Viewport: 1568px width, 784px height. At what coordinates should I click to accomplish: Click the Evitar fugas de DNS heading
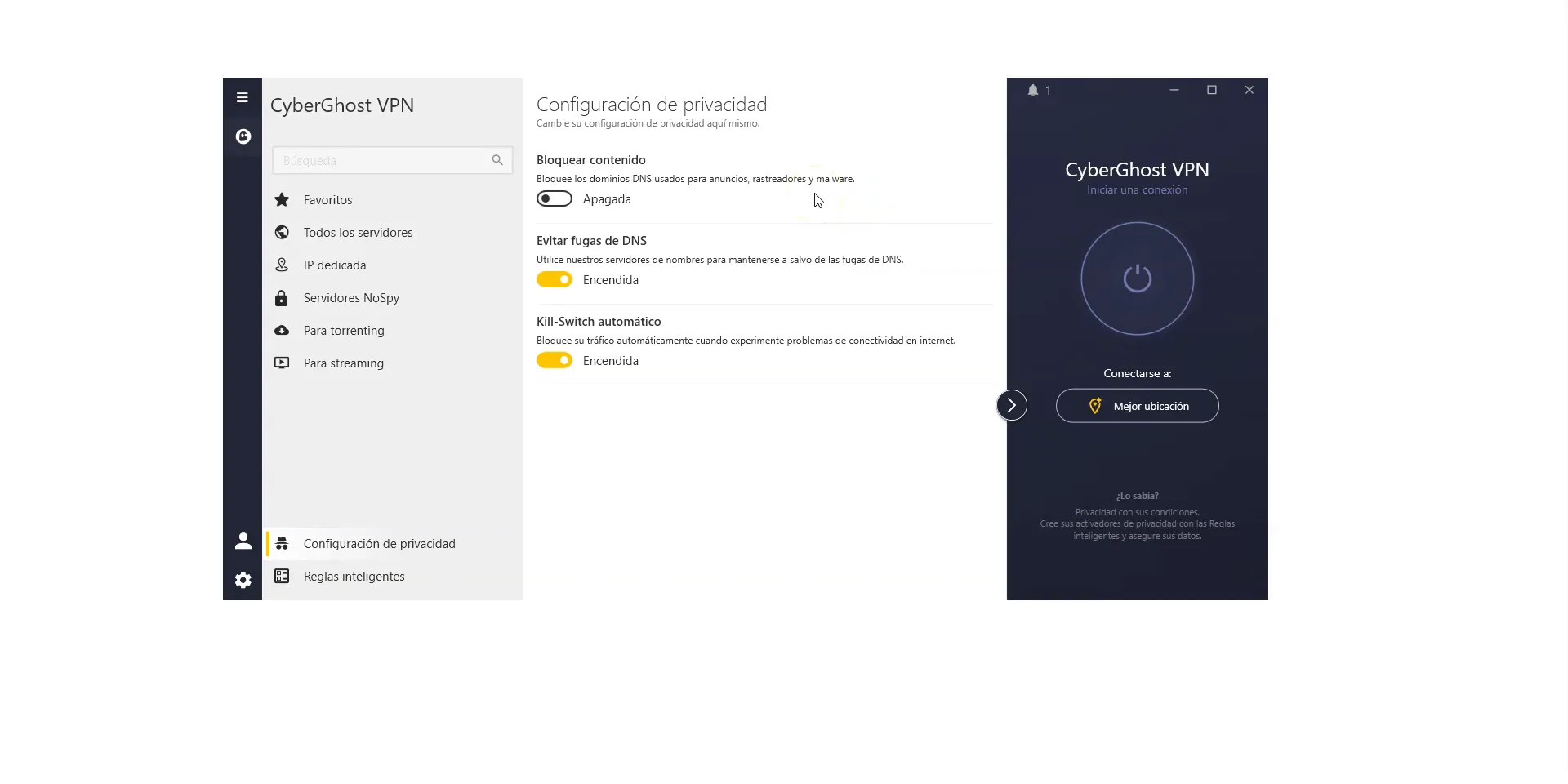[591, 241]
